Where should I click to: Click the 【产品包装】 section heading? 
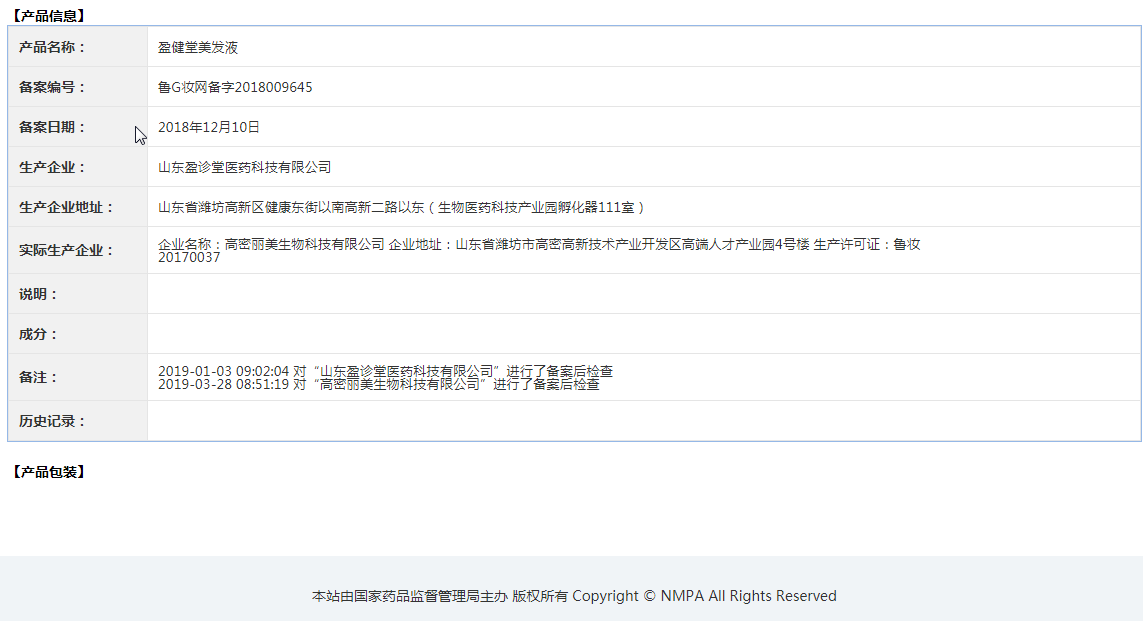48,472
